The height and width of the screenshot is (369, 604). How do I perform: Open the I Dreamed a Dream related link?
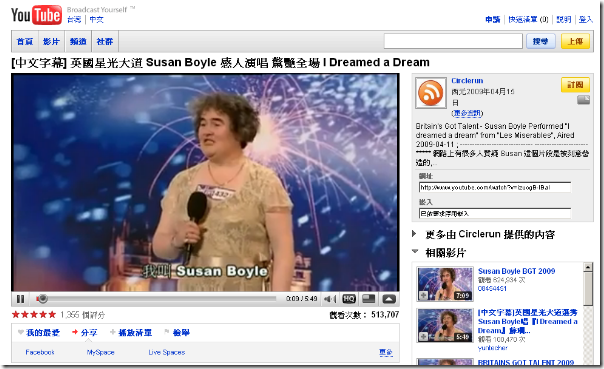click(527, 321)
